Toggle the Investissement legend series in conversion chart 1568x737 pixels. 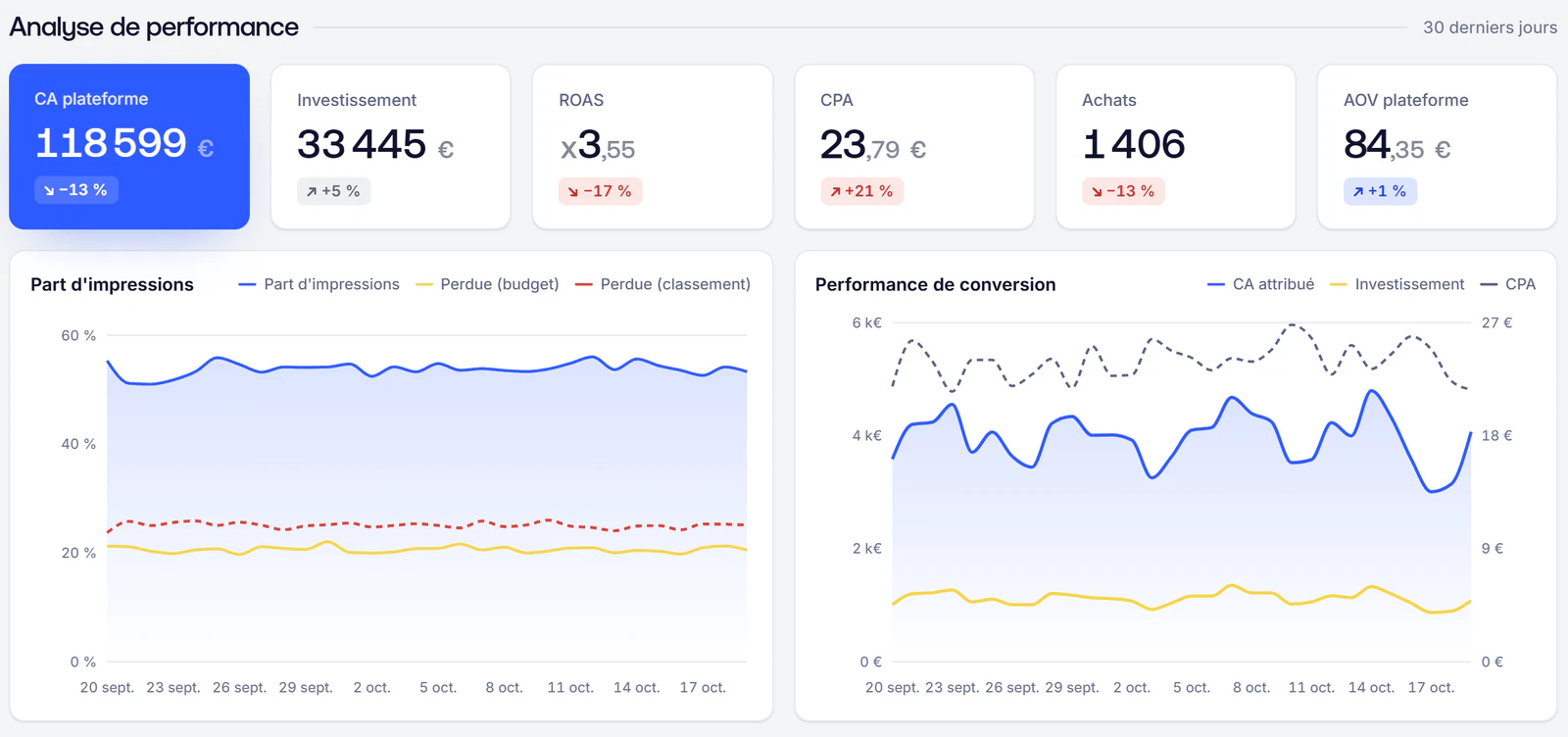click(x=1396, y=284)
